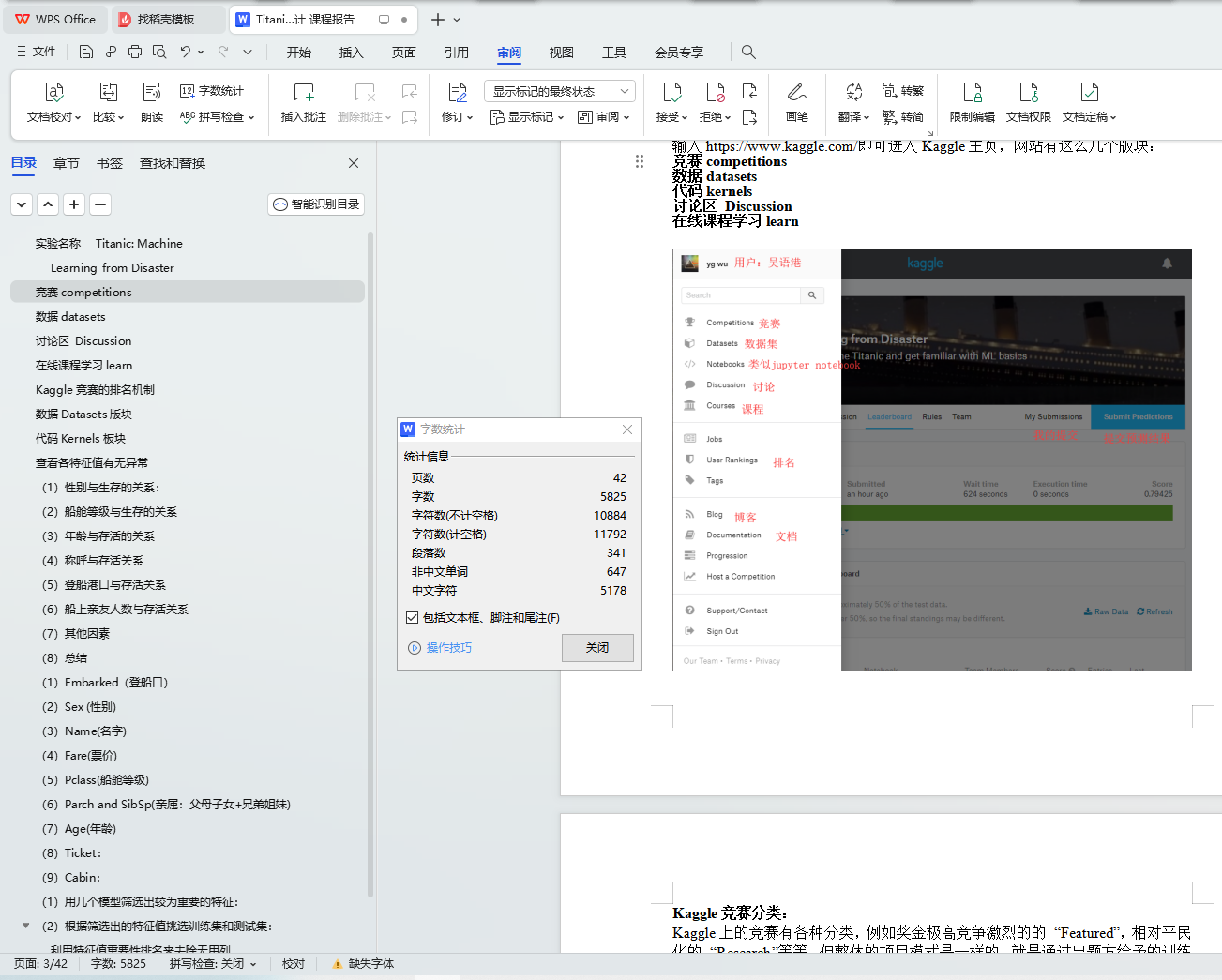Screen dimensions: 1222x980
Task: Click the Redo arrow icon
Action: (223, 53)
